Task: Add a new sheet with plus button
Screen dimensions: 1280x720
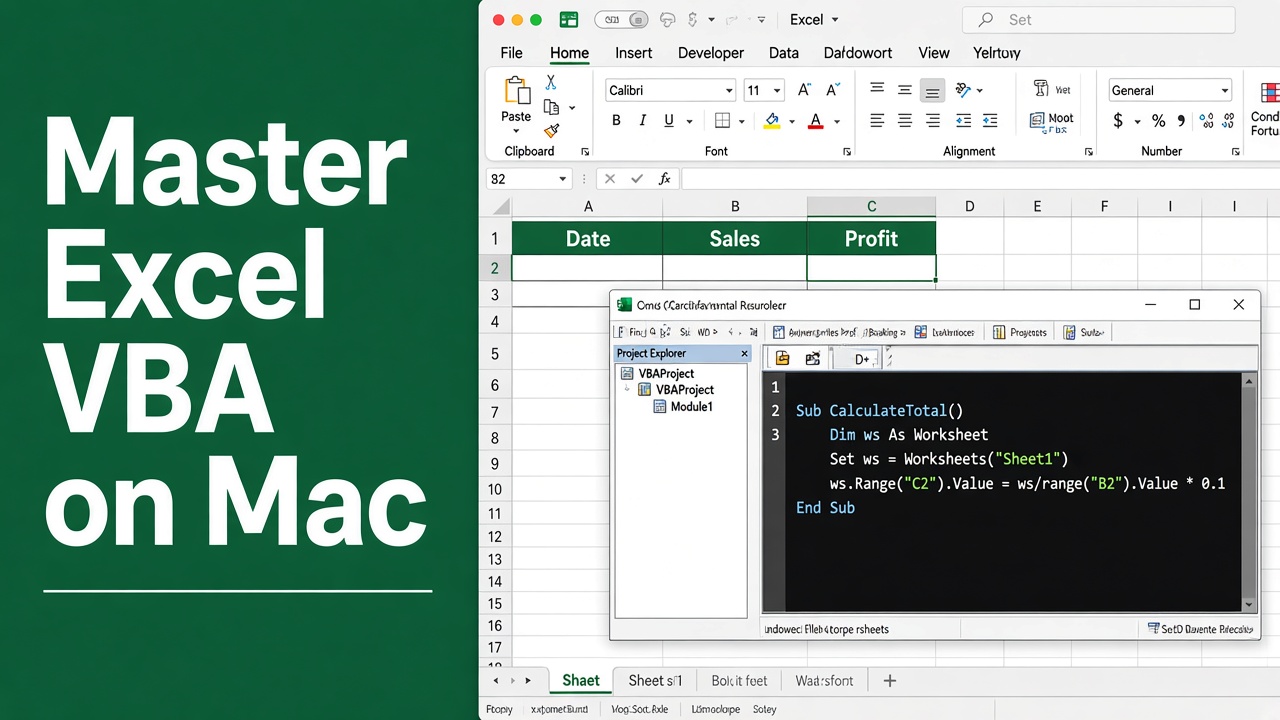Action: tap(889, 681)
